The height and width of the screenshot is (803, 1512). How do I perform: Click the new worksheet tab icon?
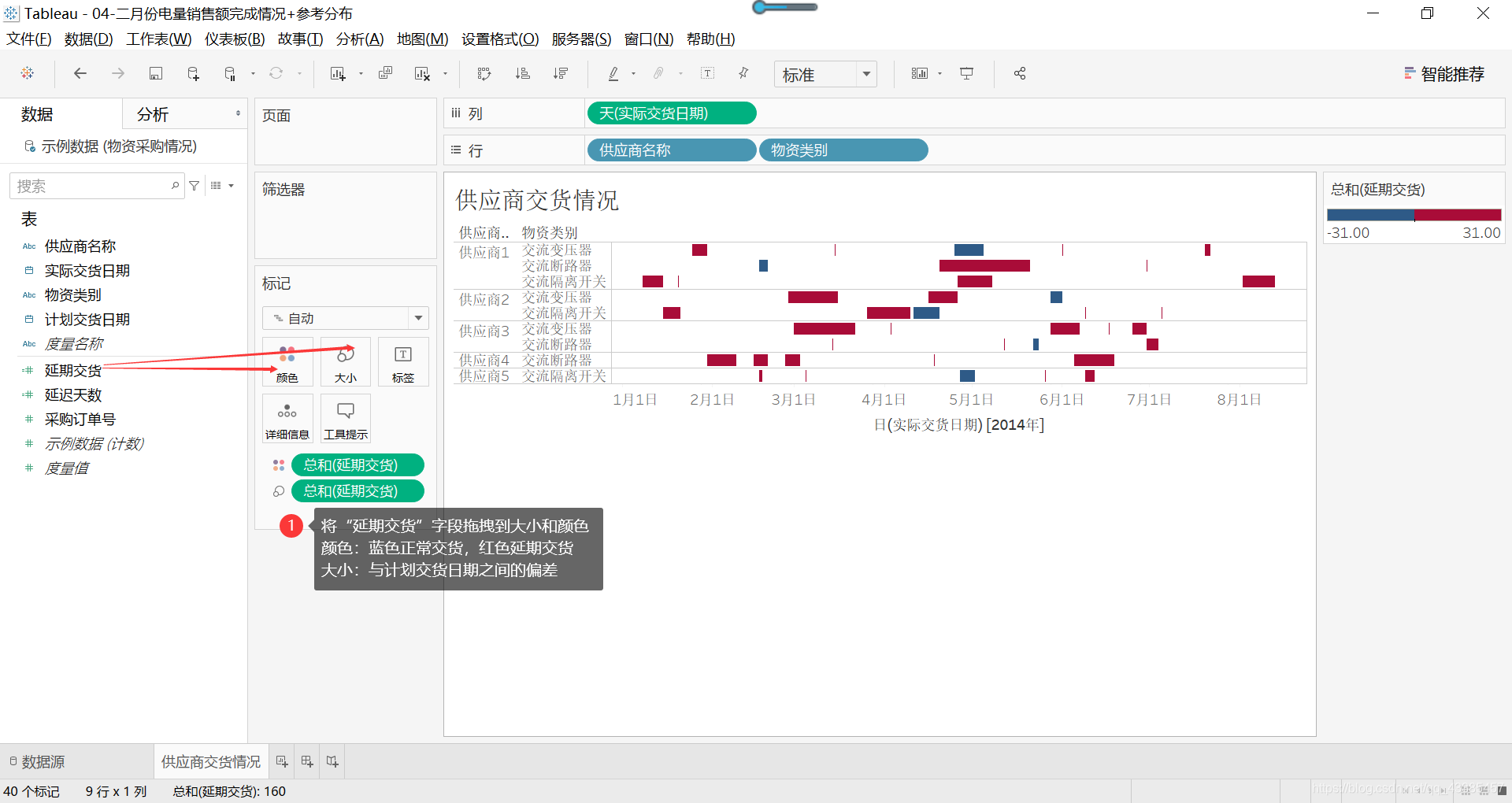282,761
